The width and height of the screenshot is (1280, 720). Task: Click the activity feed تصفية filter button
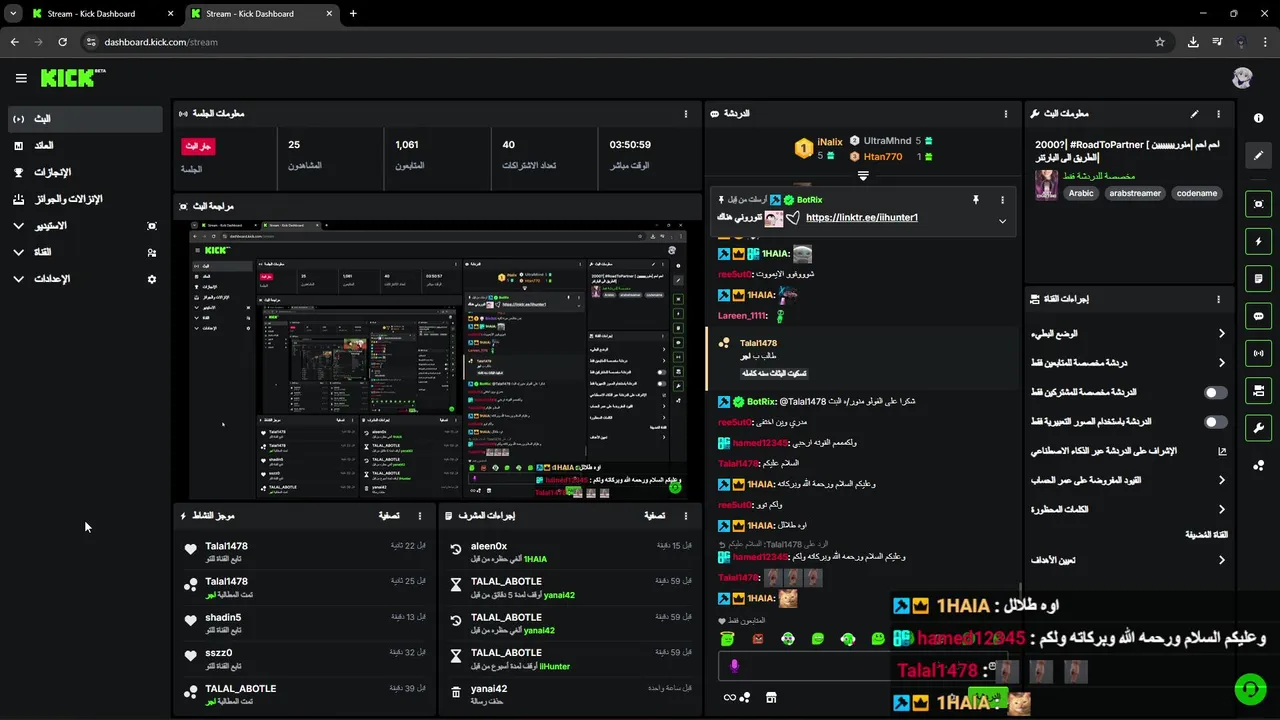pos(389,516)
